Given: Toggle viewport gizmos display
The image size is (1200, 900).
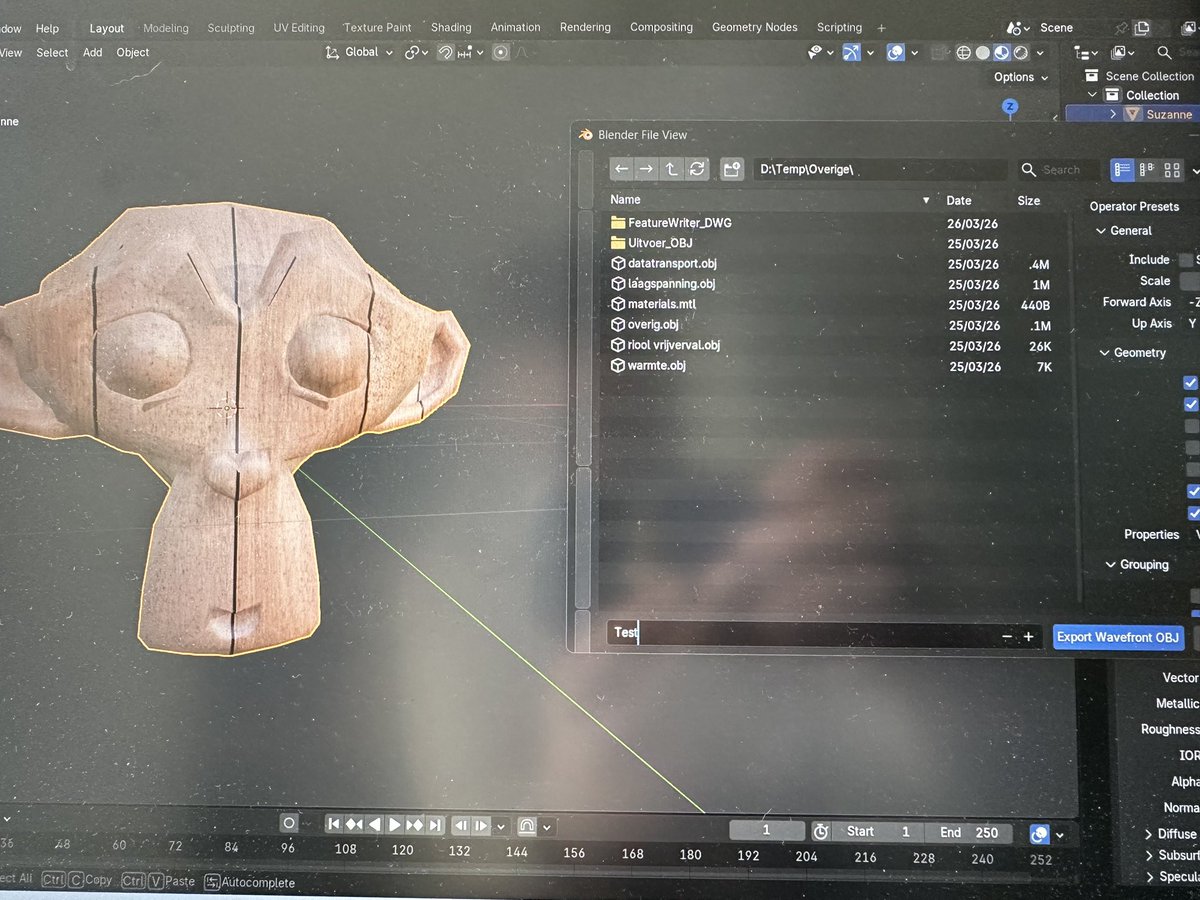Looking at the screenshot, I should click(x=851, y=52).
